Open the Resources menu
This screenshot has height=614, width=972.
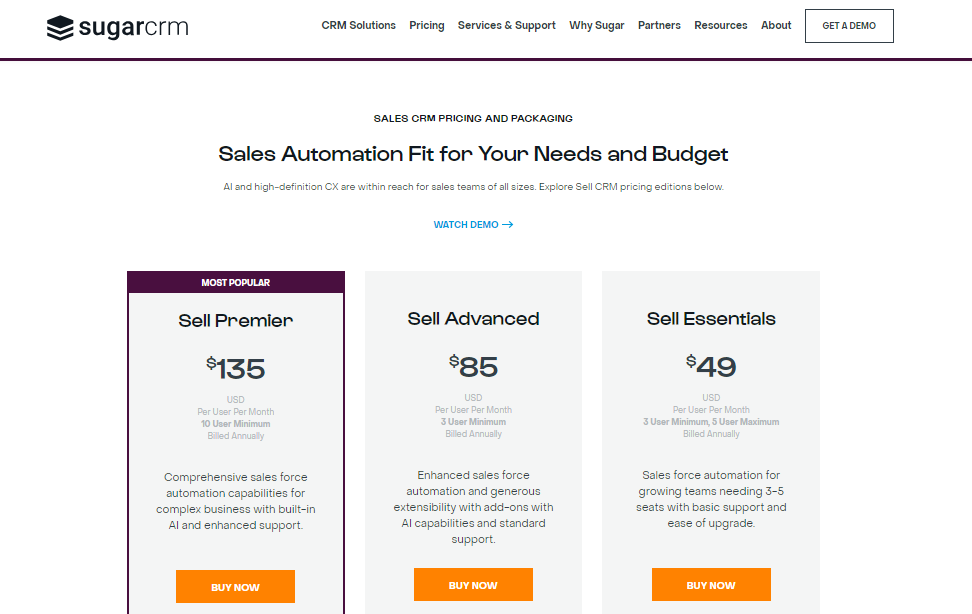coord(720,25)
